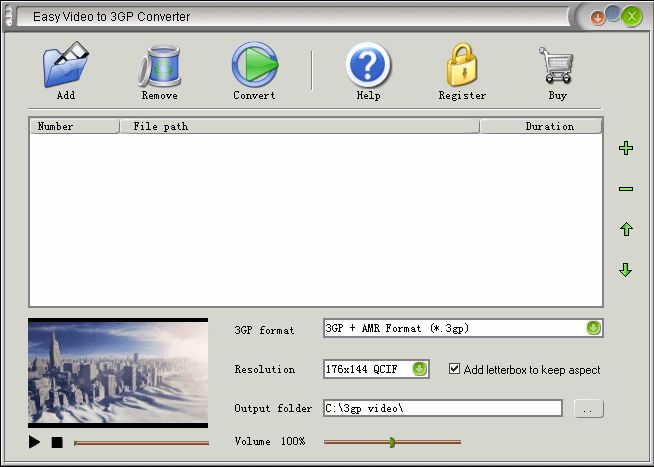This screenshot has height=467, width=654.
Task: Click the Register padlock icon
Action: (462, 66)
